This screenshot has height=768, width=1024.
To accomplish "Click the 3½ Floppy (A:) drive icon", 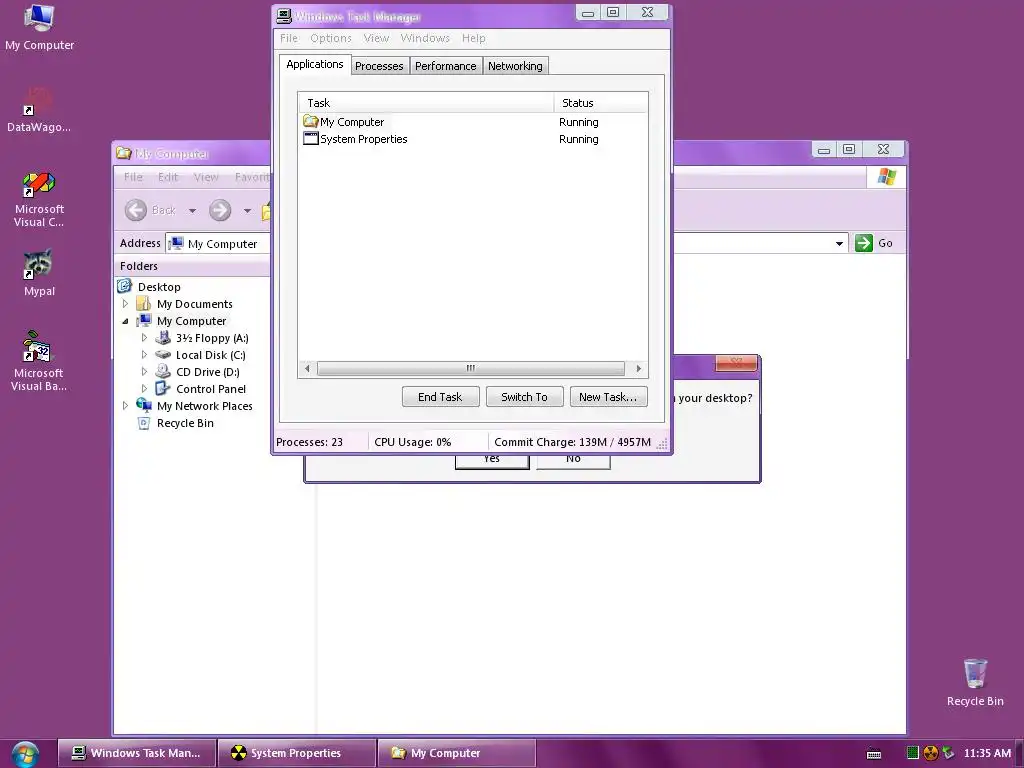I will pyautogui.click(x=163, y=338).
